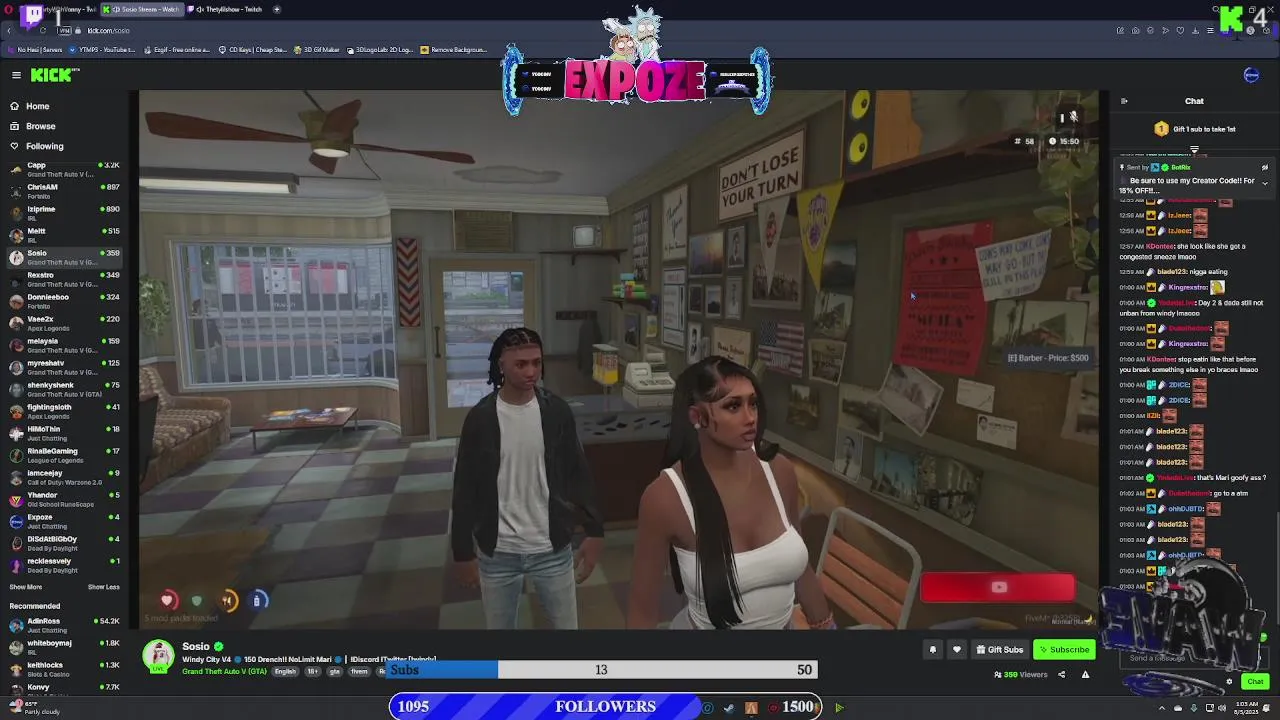Hide the pinned BotRix message
Viewport: 1280px width, 720px height.
1264,168
